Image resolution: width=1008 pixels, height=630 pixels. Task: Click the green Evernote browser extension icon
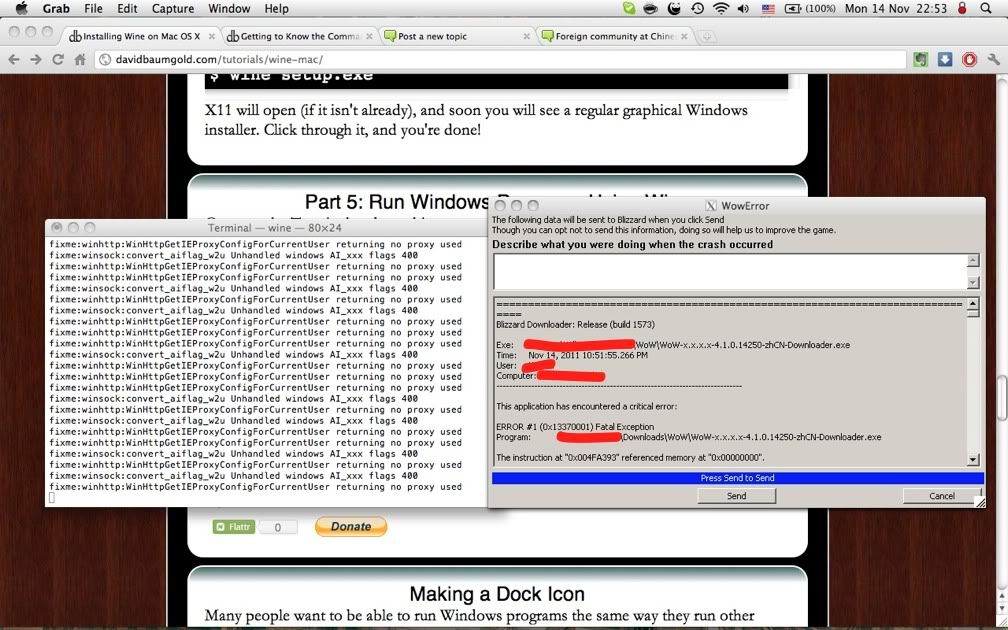(x=921, y=59)
